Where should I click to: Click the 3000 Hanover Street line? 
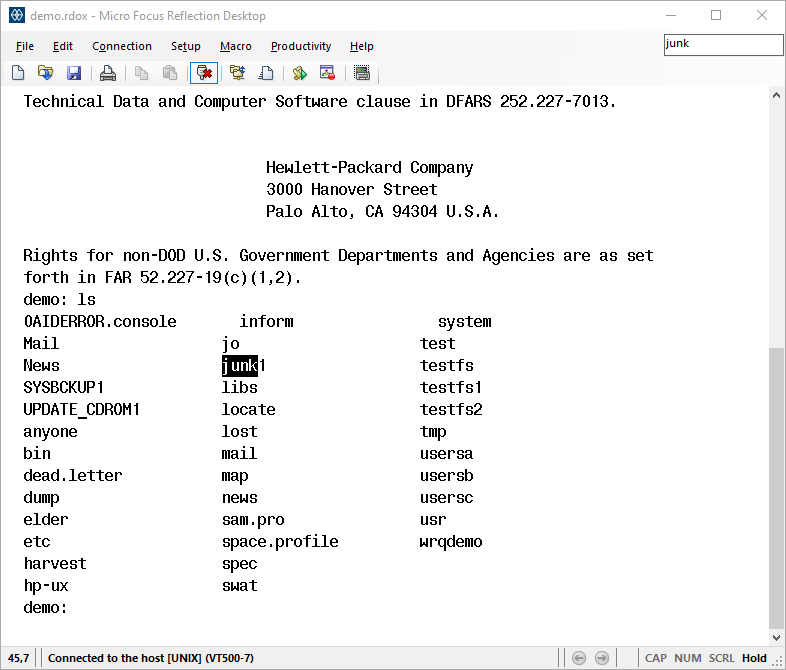click(351, 189)
